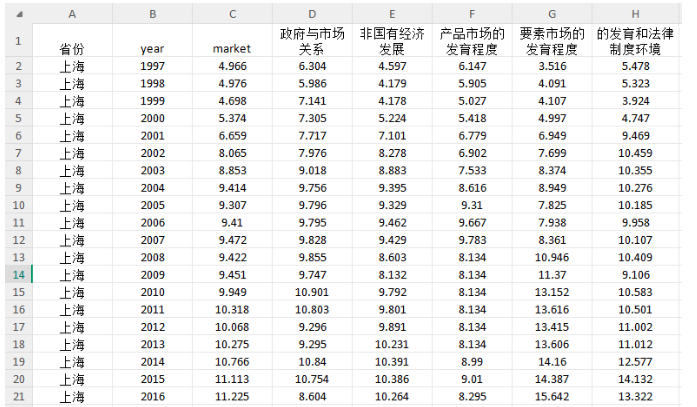Select the 上海 cell in row 21
The height and width of the screenshot is (407, 697).
[x=72, y=396]
